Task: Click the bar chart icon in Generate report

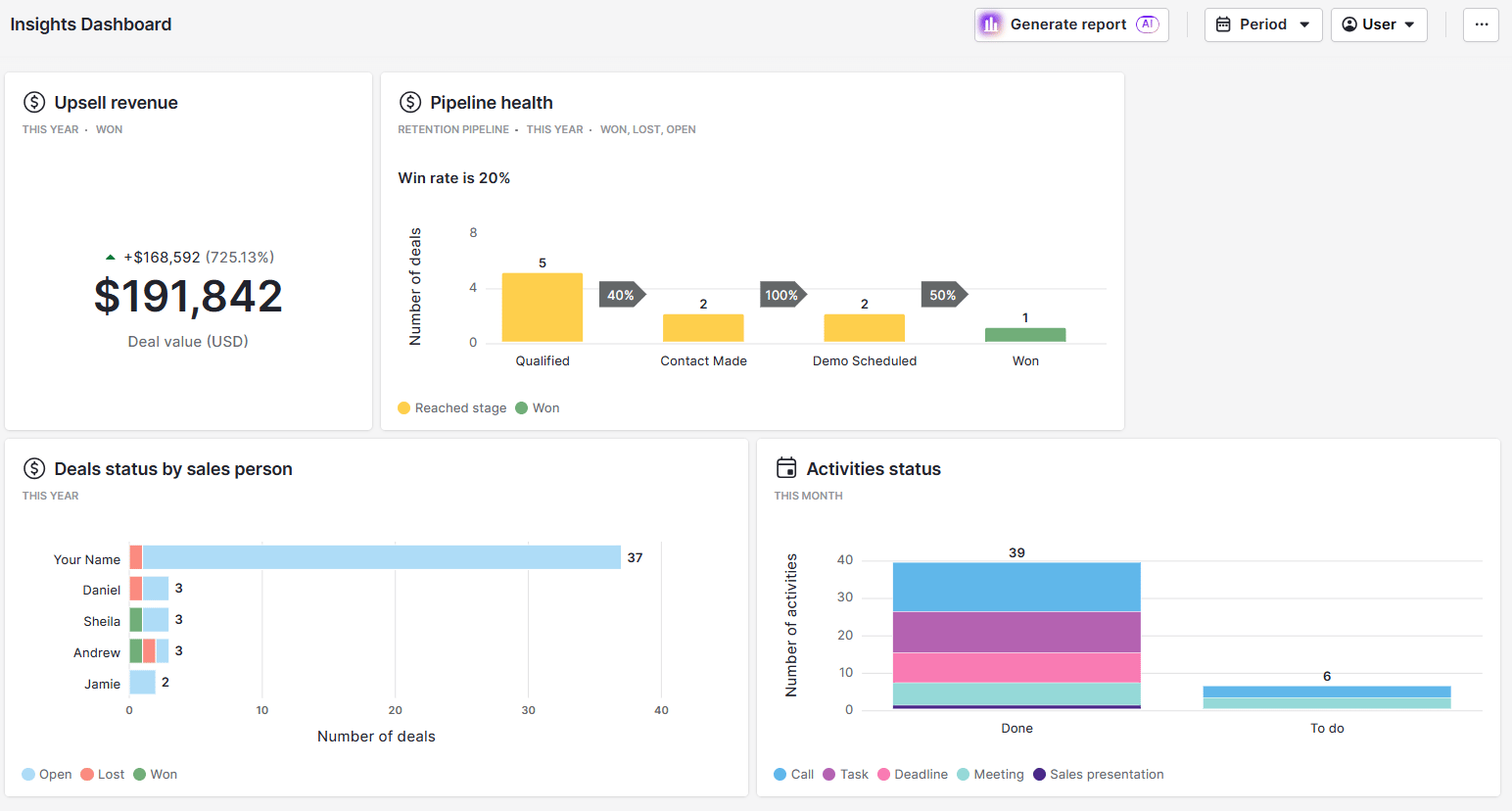Action: coord(991,24)
